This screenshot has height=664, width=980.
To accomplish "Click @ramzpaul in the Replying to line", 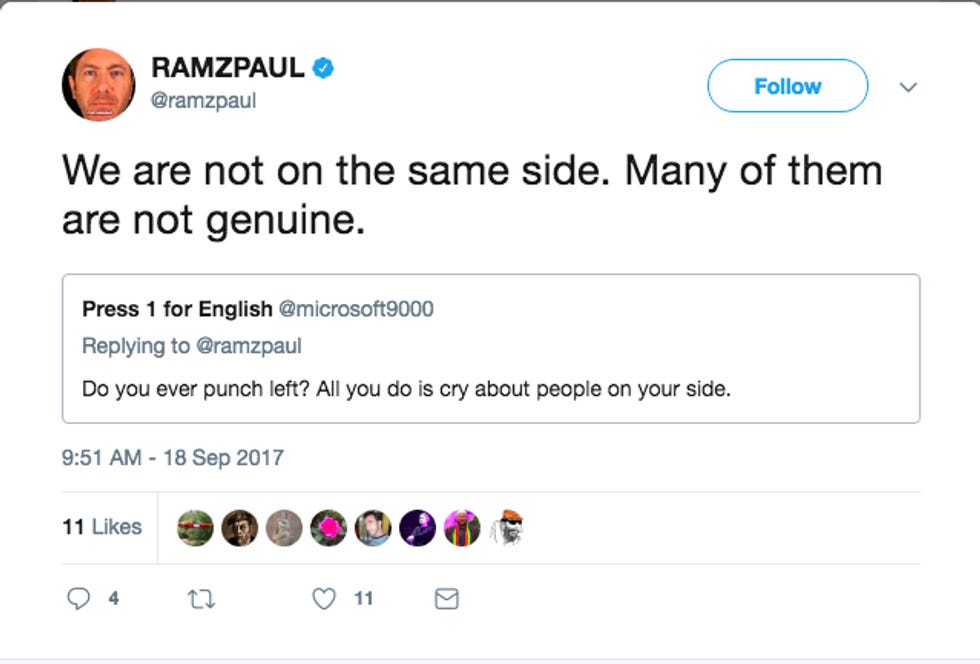I will click(x=249, y=346).
